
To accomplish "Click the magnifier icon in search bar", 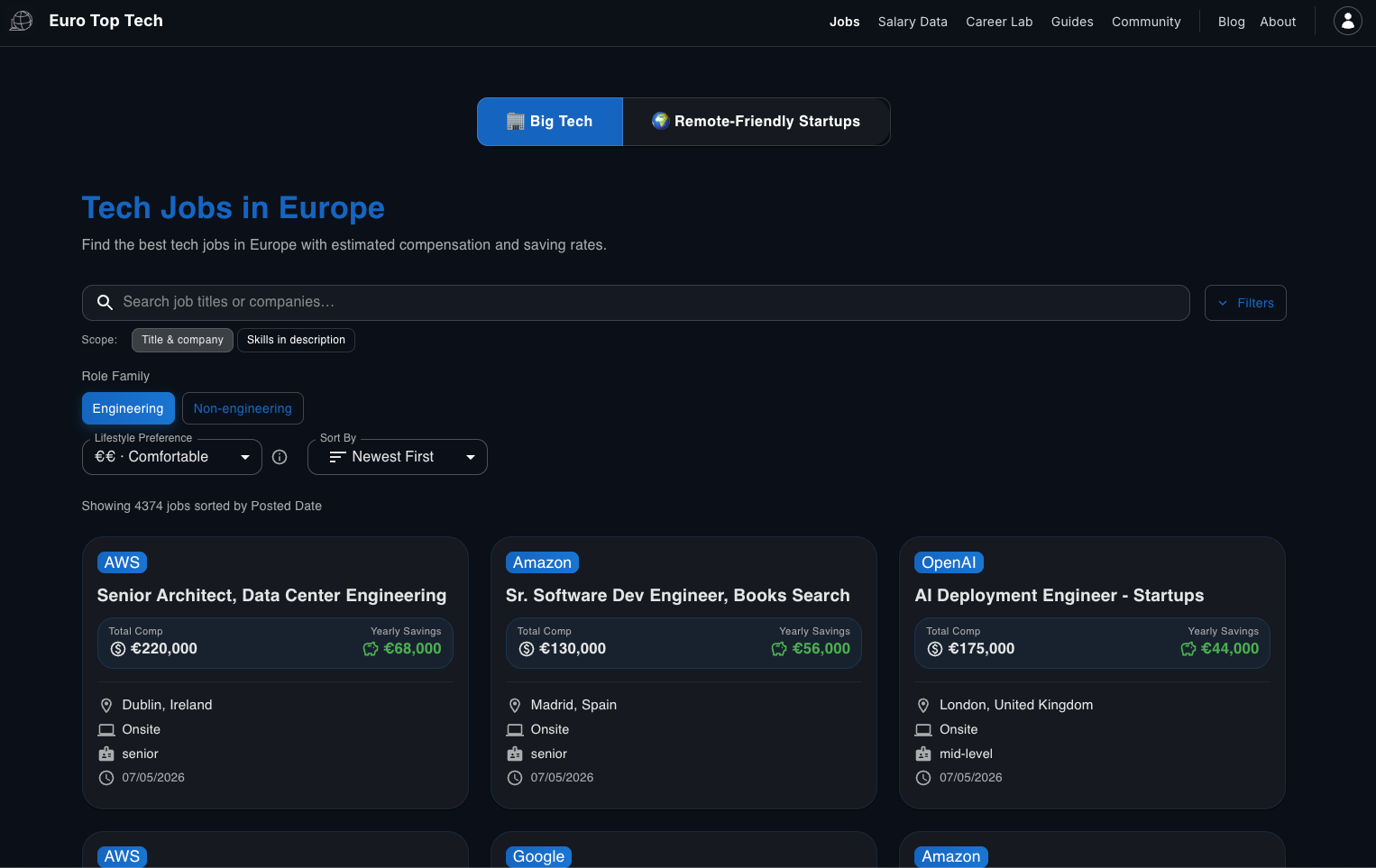I will pos(105,303).
